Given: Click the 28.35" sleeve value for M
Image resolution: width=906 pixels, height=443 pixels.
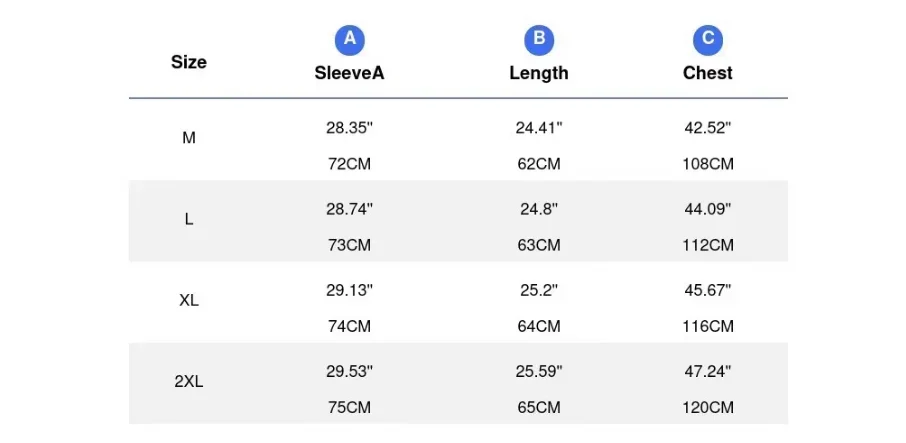Looking at the screenshot, I should click(349, 128).
